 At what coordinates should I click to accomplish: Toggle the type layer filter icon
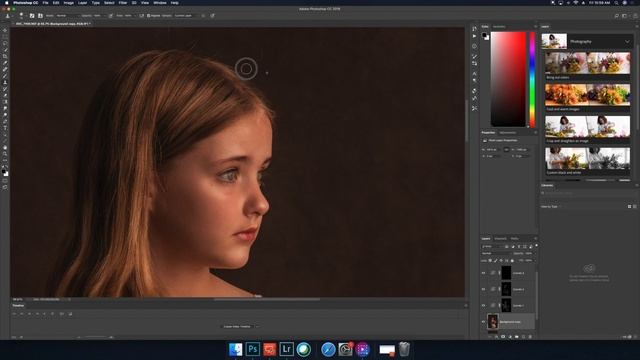coord(519,247)
